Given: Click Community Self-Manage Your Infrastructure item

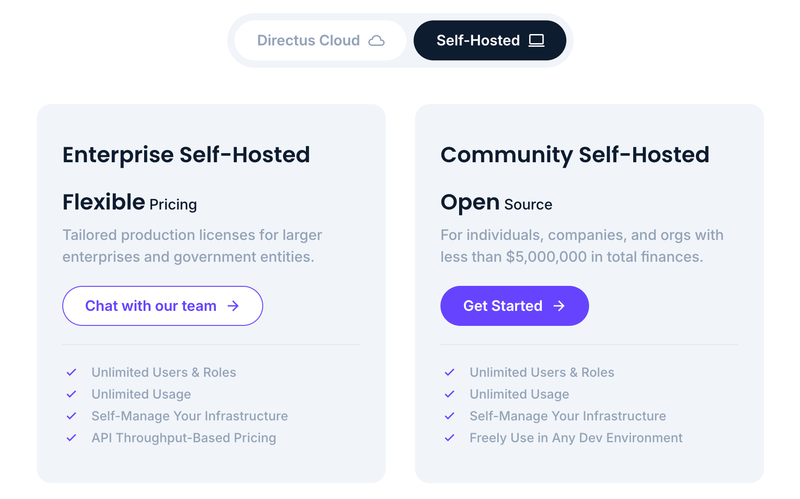Looking at the screenshot, I should tap(568, 416).
